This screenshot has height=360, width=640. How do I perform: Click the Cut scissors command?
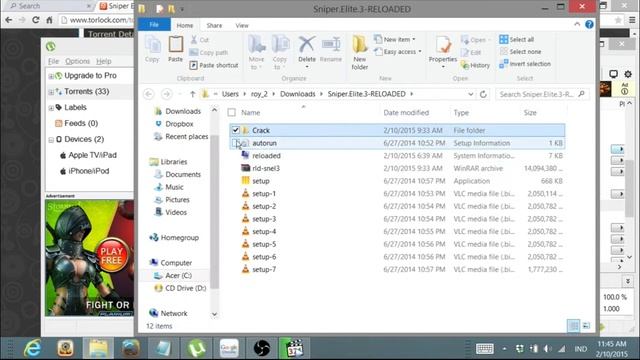(x=200, y=40)
